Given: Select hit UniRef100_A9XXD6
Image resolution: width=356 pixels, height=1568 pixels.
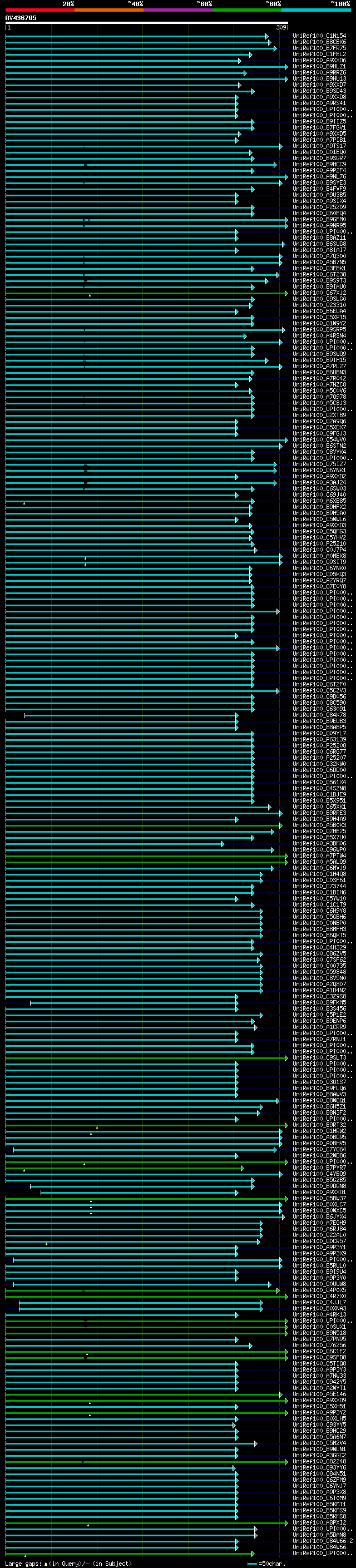Looking at the screenshot, I should pyautogui.click(x=319, y=60).
